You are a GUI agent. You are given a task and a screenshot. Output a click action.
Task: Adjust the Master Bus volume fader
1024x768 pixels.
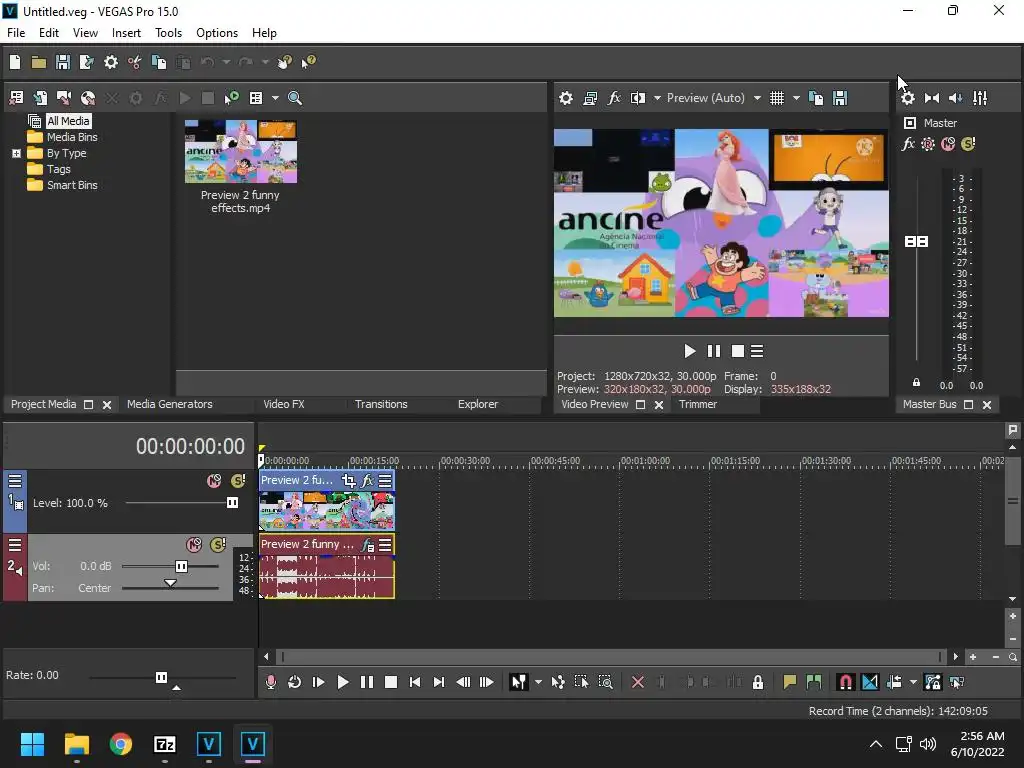tap(916, 242)
